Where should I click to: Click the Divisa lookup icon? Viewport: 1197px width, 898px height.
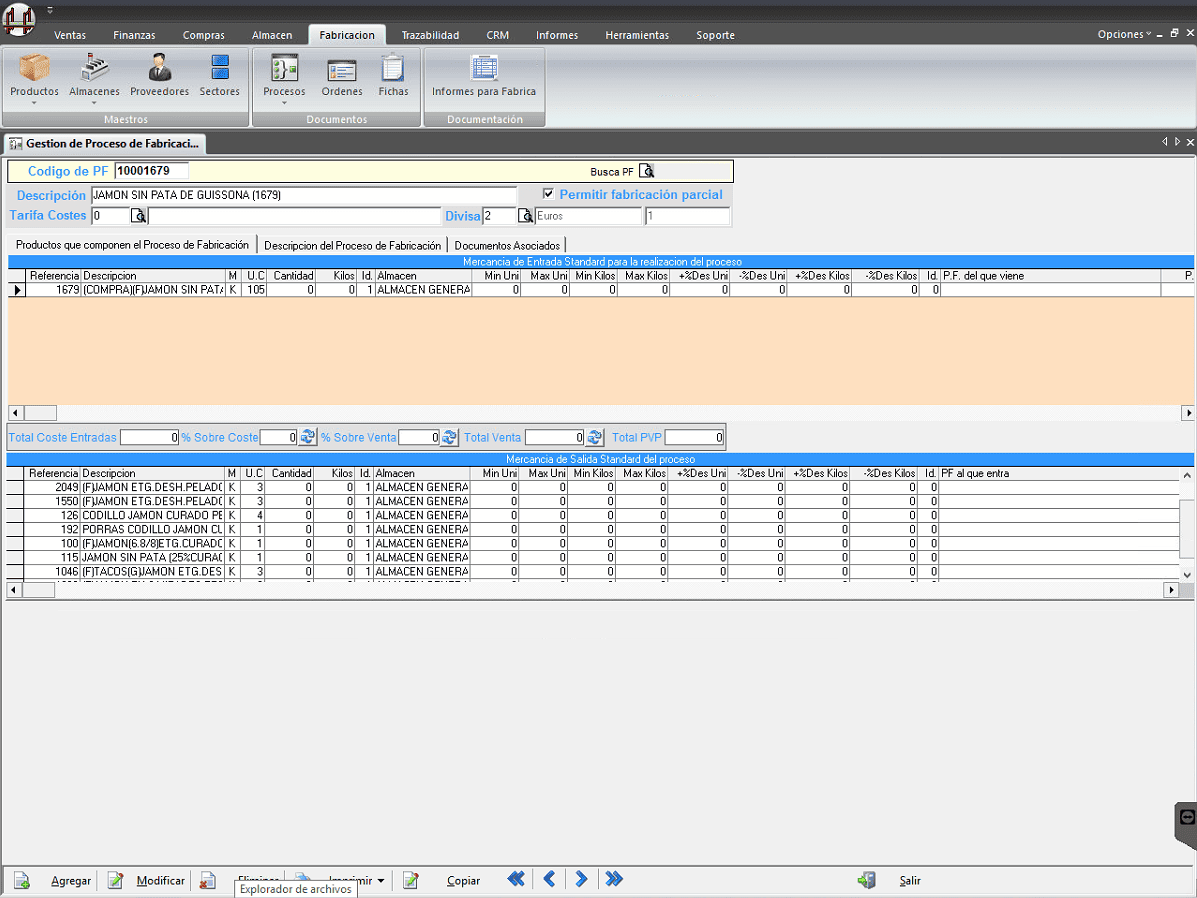coord(525,216)
